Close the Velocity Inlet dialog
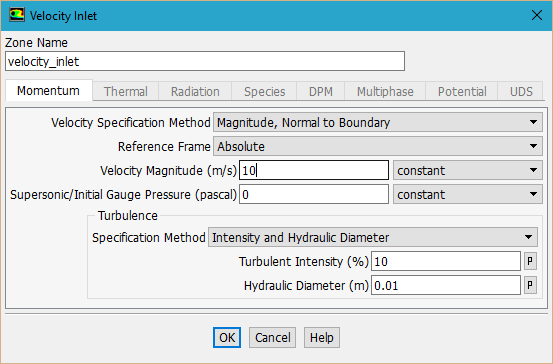Image resolution: width=553 pixels, height=364 pixels. (x=537, y=16)
